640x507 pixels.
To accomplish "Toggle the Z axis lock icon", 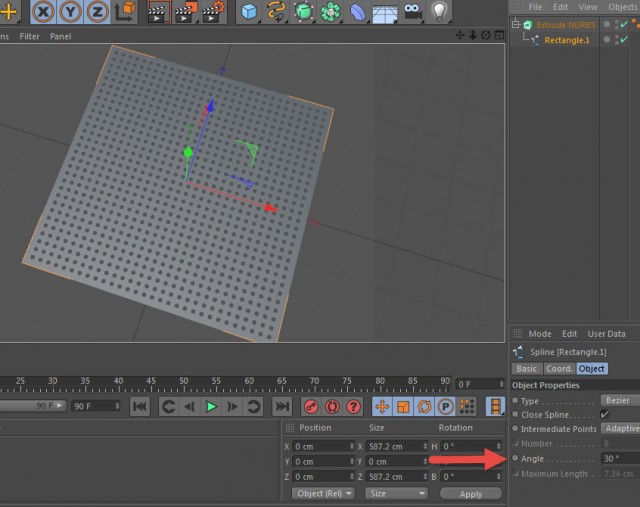I will tap(97, 12).
